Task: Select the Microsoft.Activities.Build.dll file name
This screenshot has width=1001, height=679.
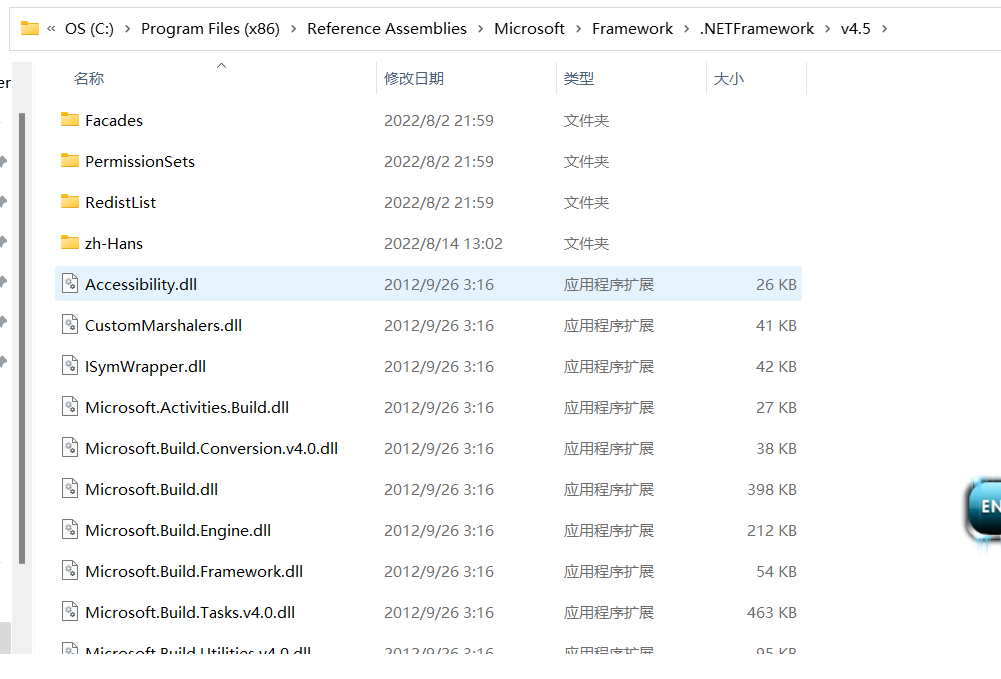Action: pyautogui.click(x=187, y=407)
